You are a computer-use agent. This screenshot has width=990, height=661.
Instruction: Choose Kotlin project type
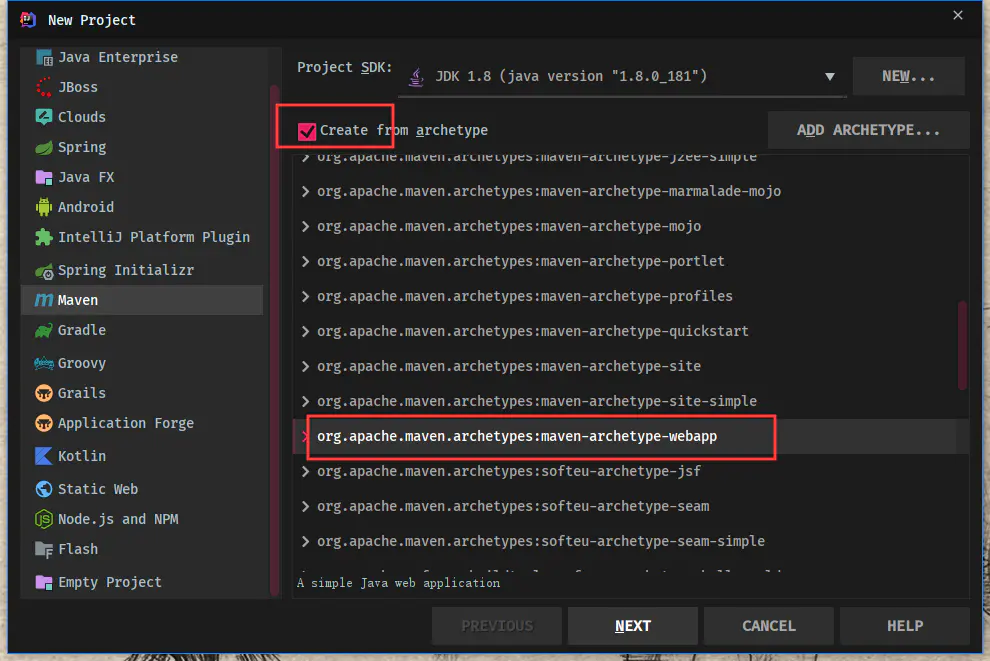tap(142, 456)
